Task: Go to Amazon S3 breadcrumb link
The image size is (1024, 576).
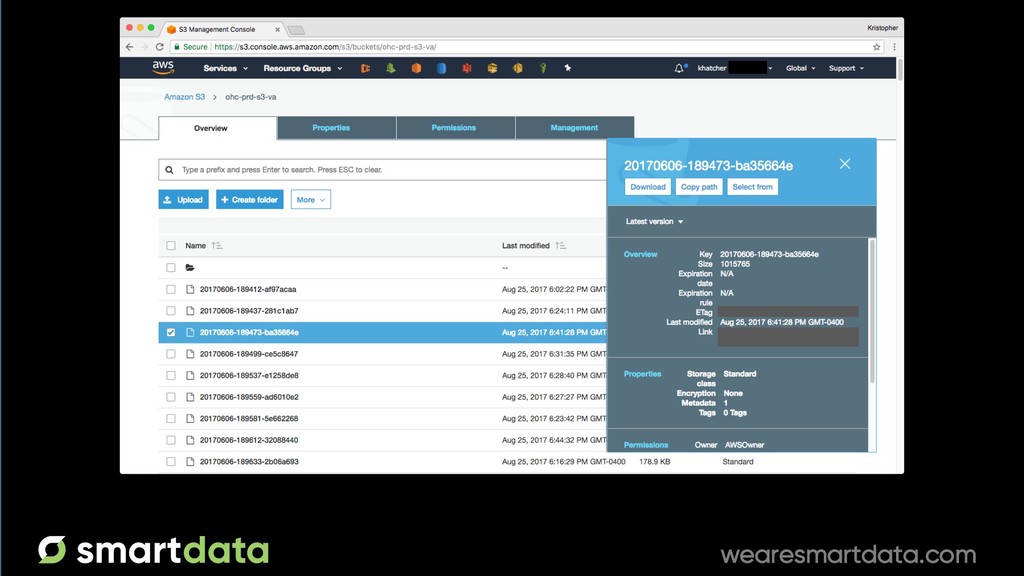Action: (x=184, y=97)
